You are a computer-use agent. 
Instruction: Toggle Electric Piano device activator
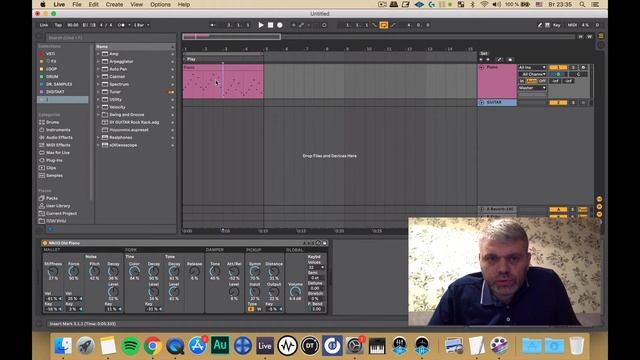(x=44, y=243)
